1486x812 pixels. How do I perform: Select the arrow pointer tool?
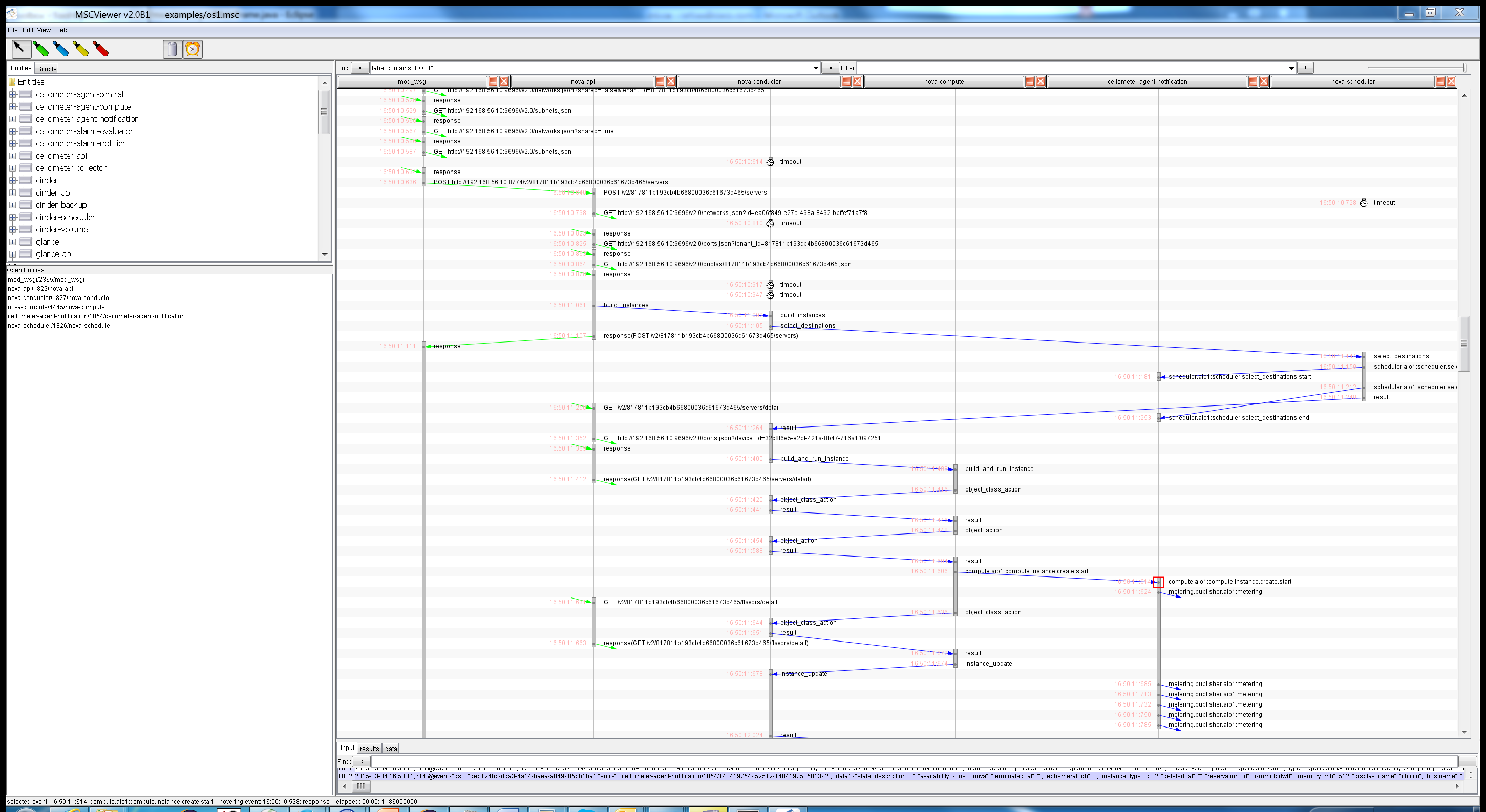tap(21, 49)
